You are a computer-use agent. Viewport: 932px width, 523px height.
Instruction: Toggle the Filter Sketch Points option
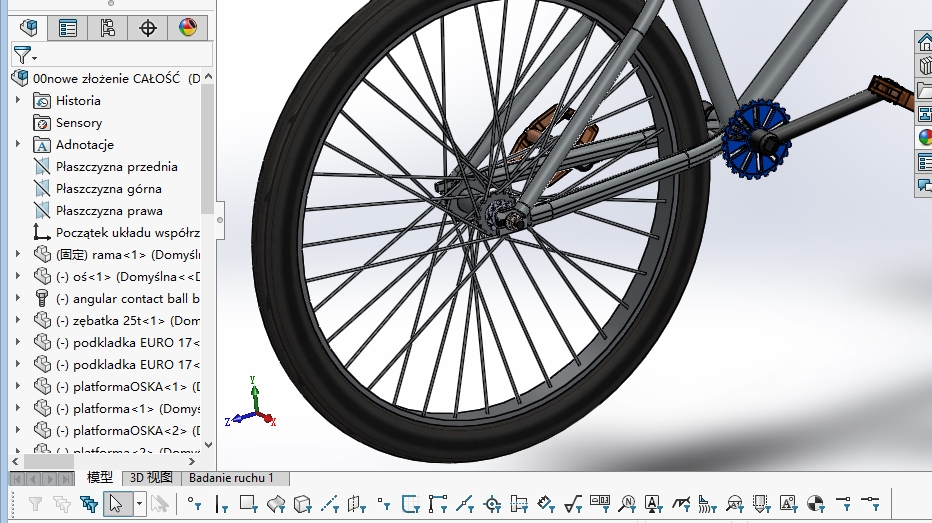tap(384, 505)
